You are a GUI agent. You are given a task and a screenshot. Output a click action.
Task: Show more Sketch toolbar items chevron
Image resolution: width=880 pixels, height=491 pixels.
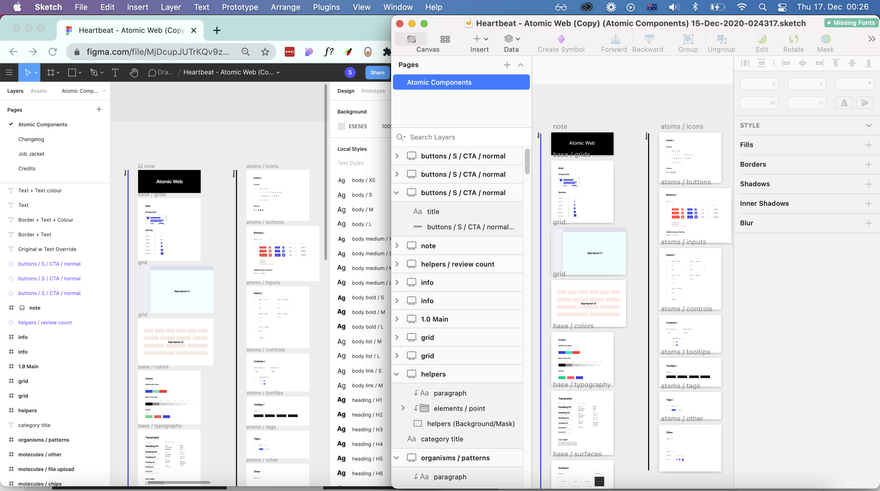tap(871, 39)
